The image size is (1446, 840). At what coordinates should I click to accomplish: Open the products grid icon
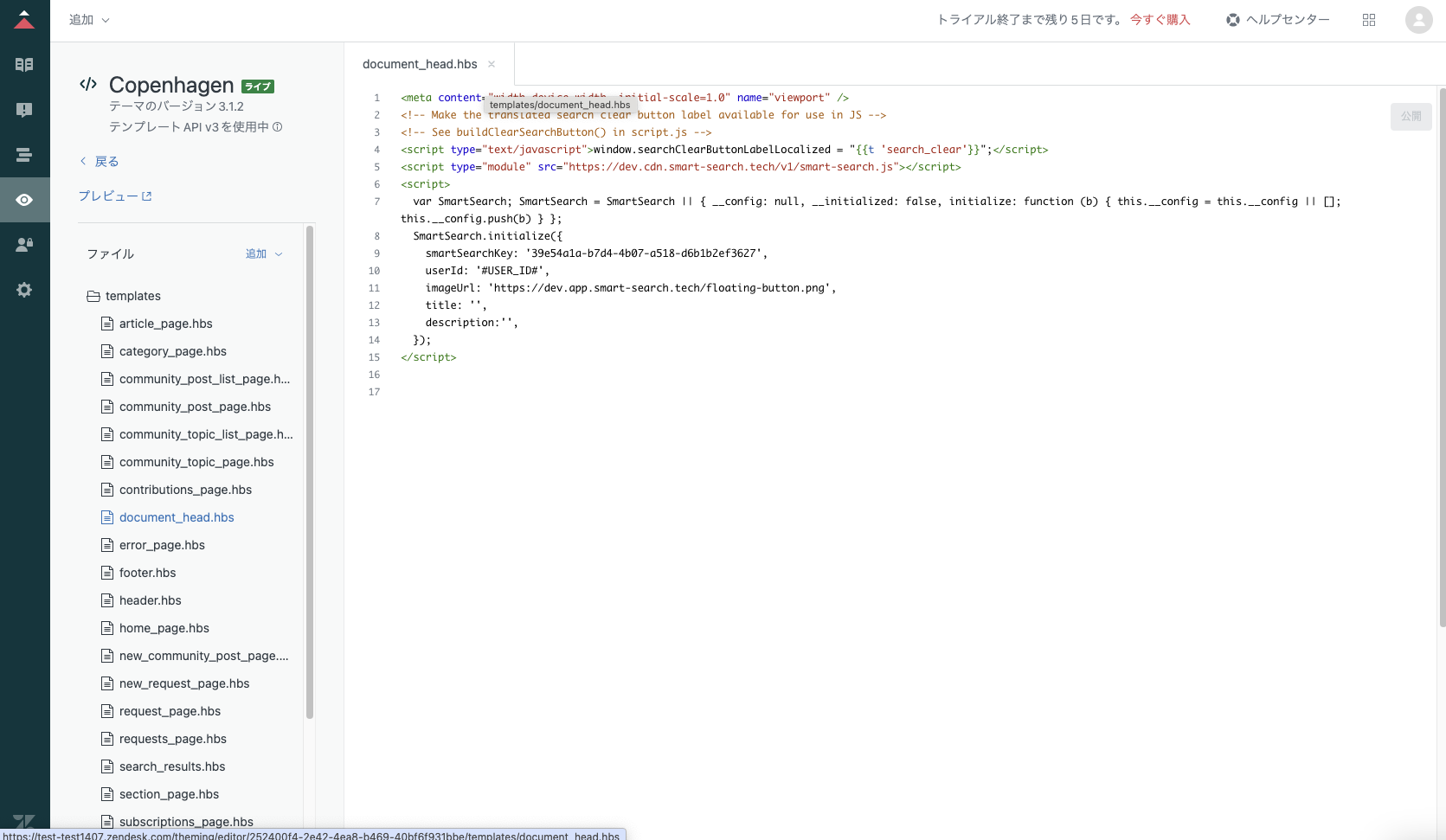1369,20
